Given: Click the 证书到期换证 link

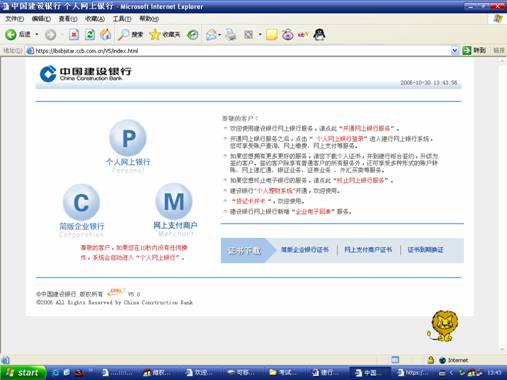Looking at the screenshot, I should (425, 250).
